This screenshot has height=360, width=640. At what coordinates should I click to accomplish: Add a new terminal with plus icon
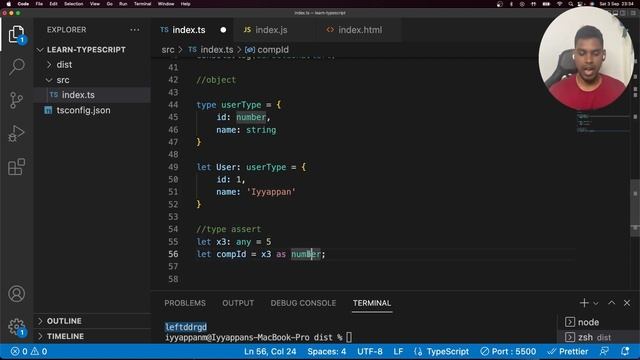tap(584, 303)
